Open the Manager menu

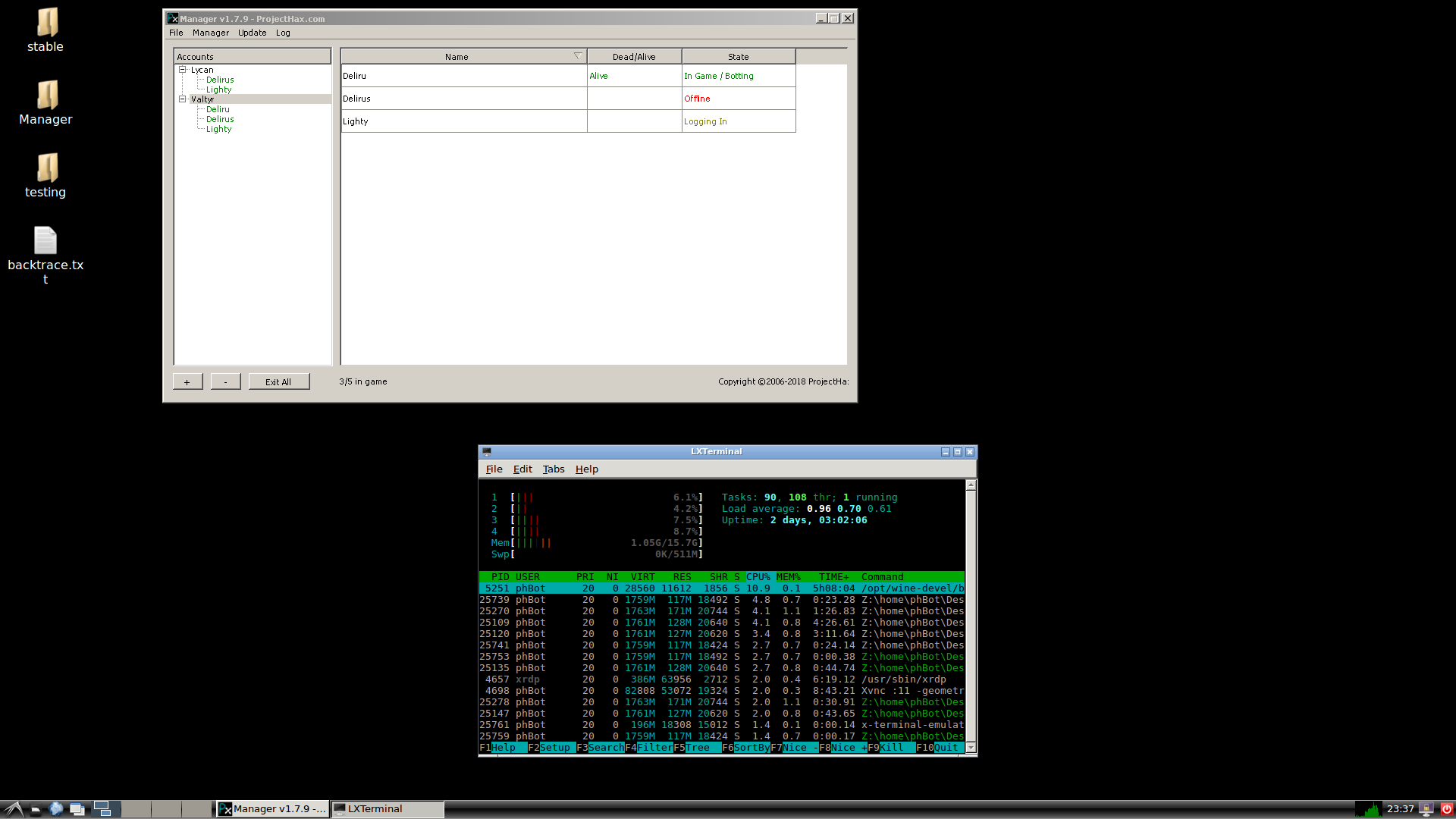210,33
